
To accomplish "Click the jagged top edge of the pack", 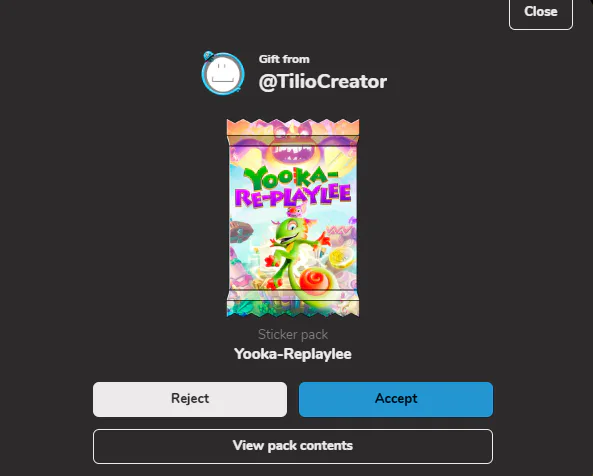I will point(293,127).
